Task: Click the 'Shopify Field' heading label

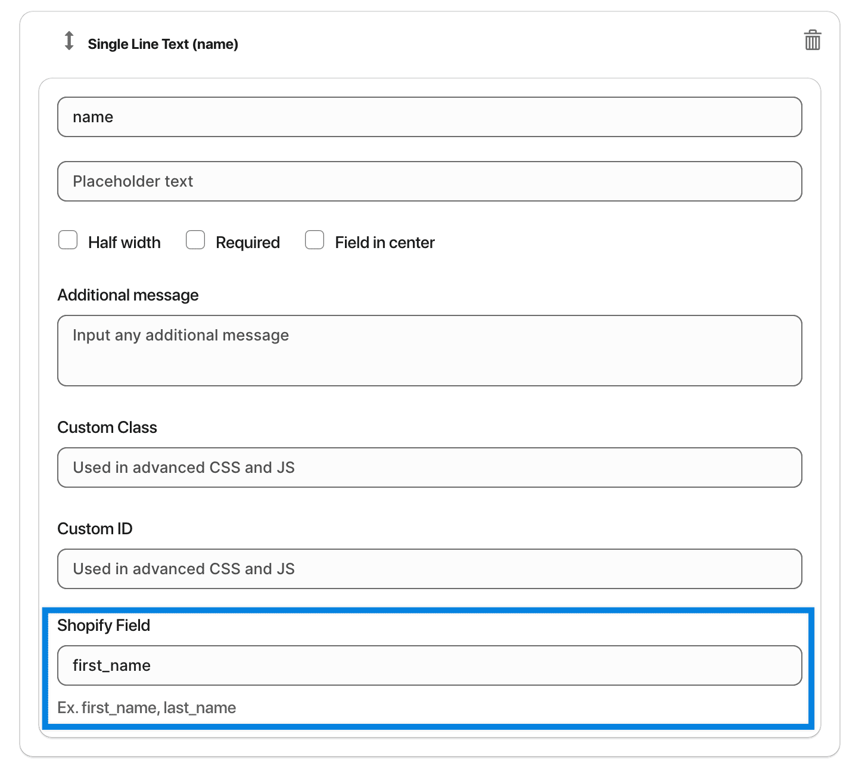Action: [104, 626]
